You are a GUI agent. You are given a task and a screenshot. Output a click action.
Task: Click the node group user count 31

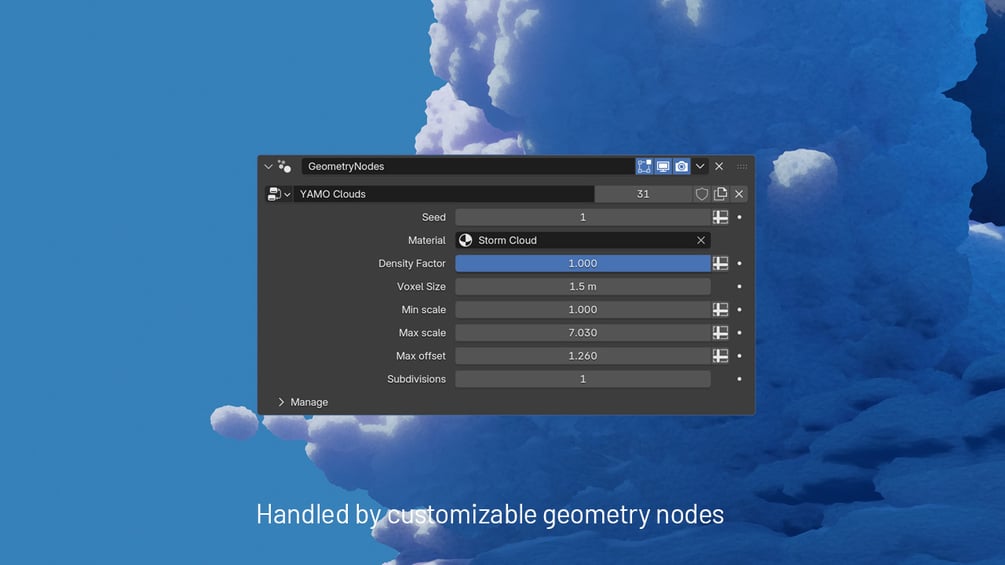tap(643, 194)
